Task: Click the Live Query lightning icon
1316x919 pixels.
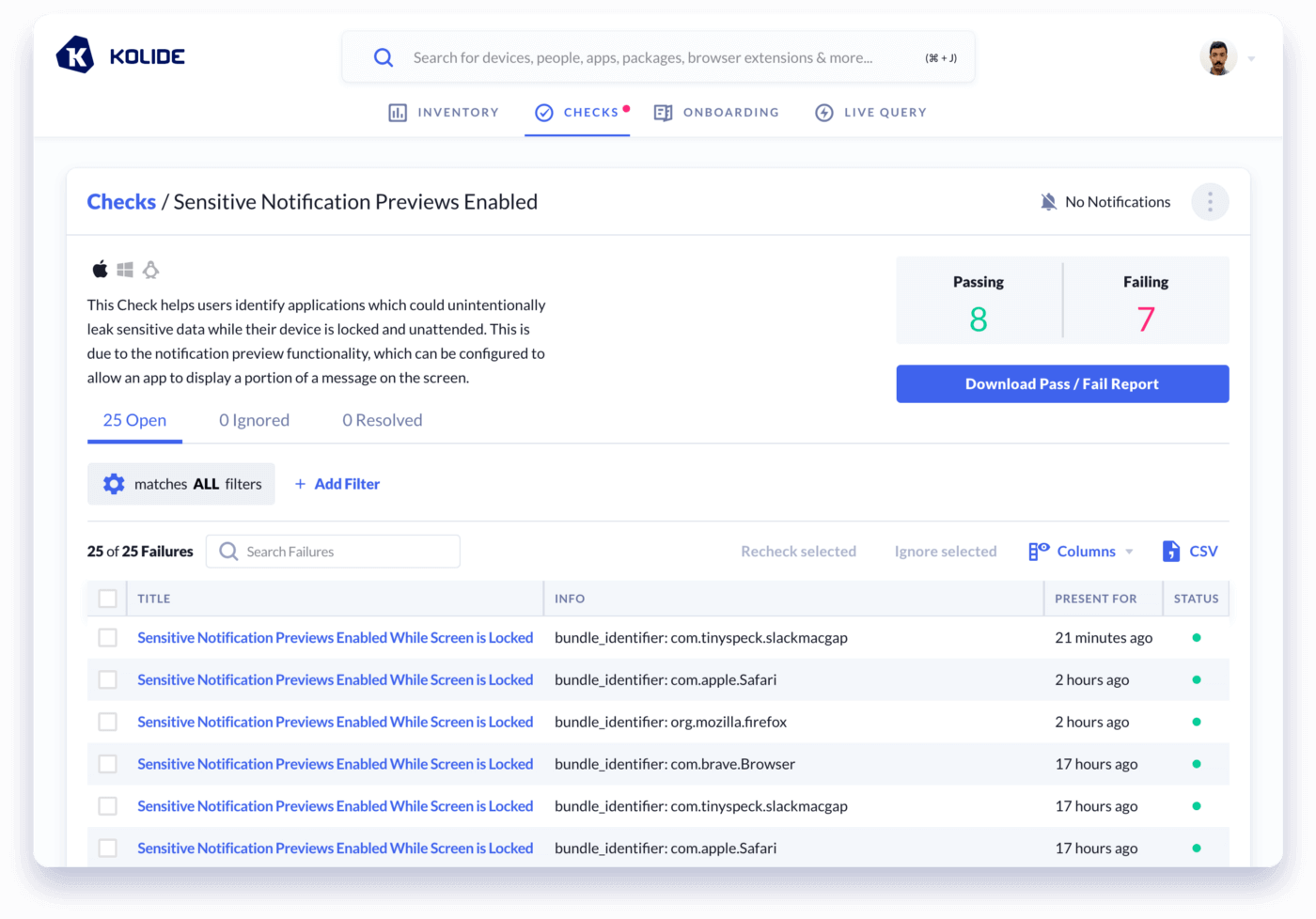Action: coord(824,113)
